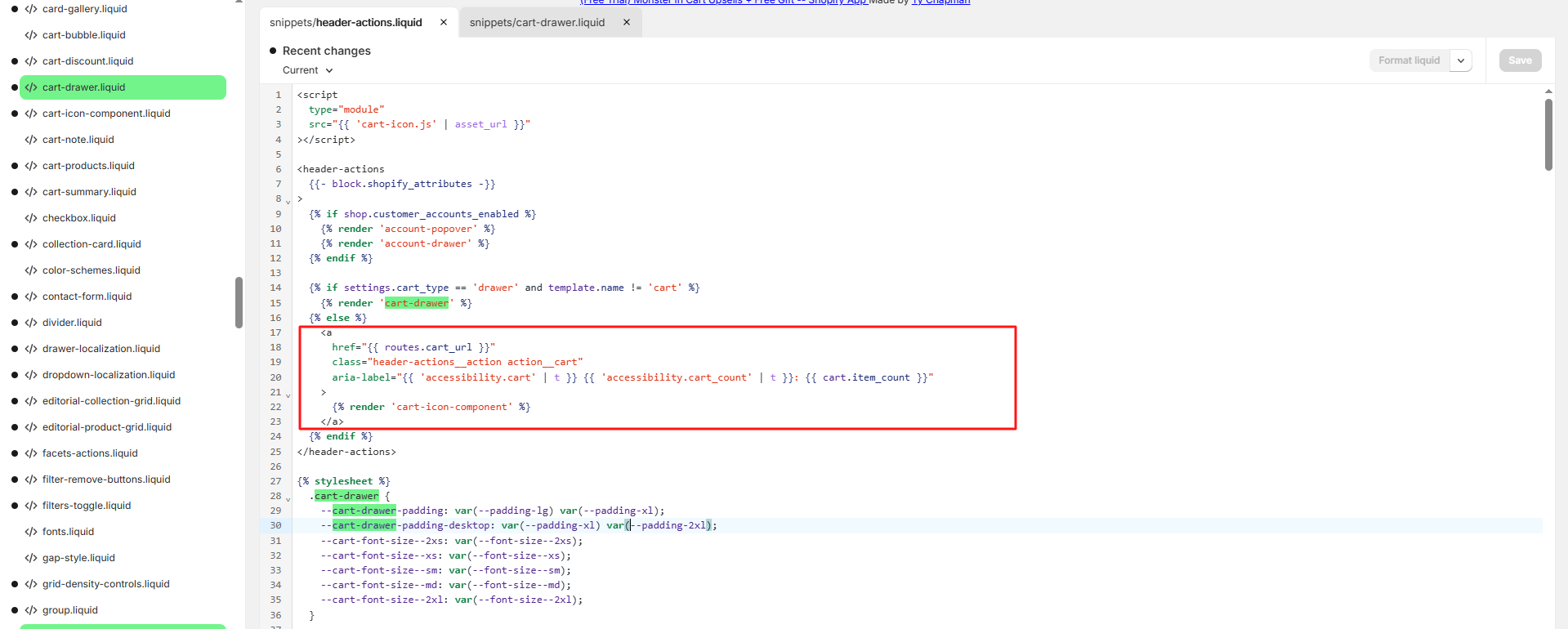Viewport: 1568px width, 629px height.
Task: Click code icon beside gap-style.liquid
Action: (31, 558)
